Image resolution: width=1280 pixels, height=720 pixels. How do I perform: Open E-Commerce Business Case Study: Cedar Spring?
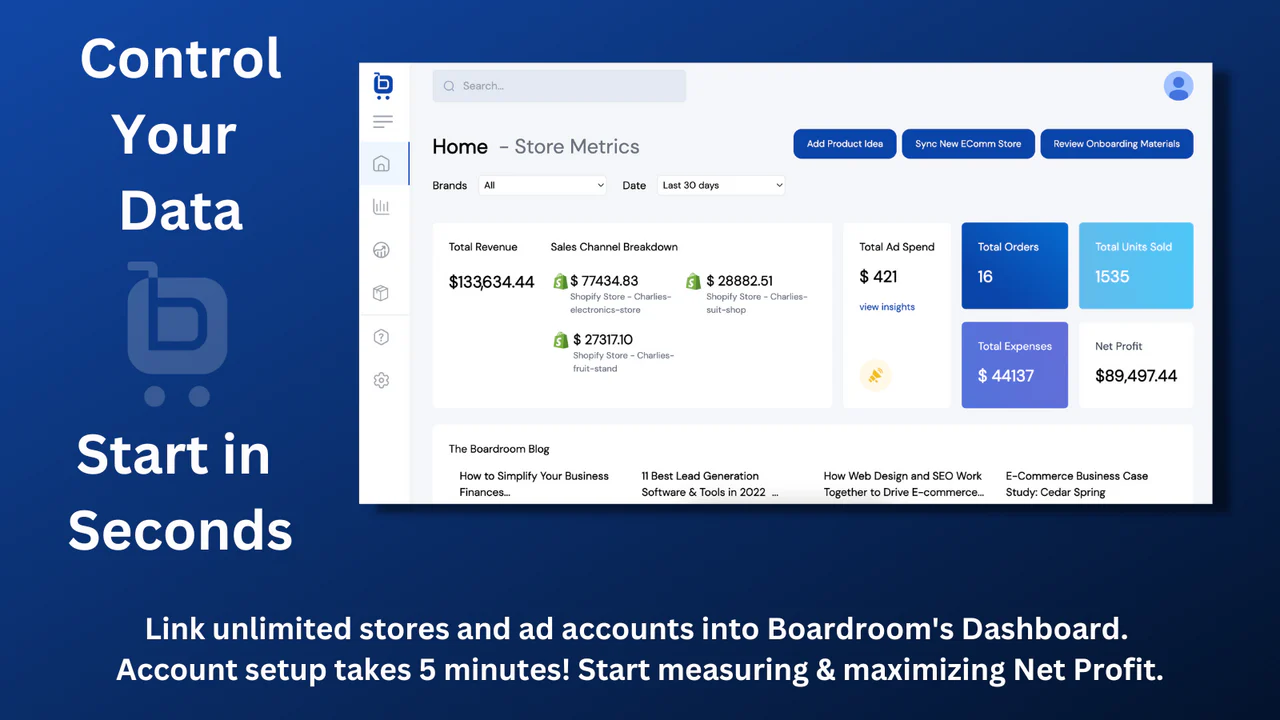[x=1076, y=484]
